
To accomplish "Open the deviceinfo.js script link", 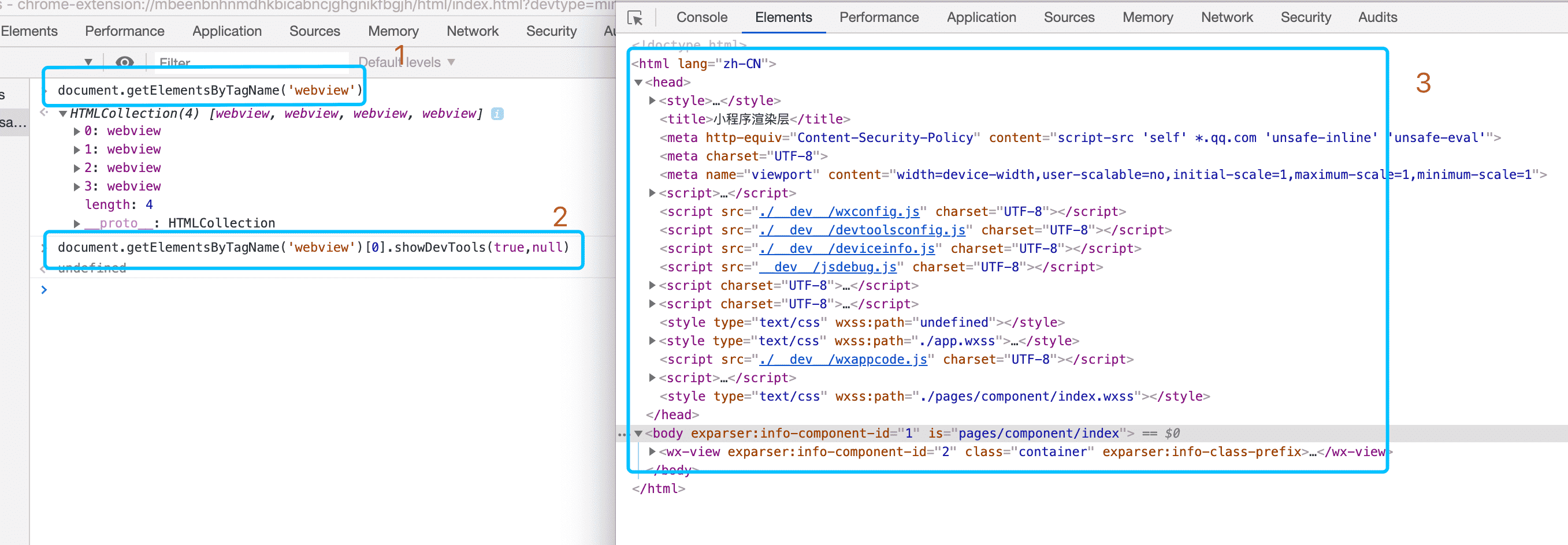I will point(847,248).
